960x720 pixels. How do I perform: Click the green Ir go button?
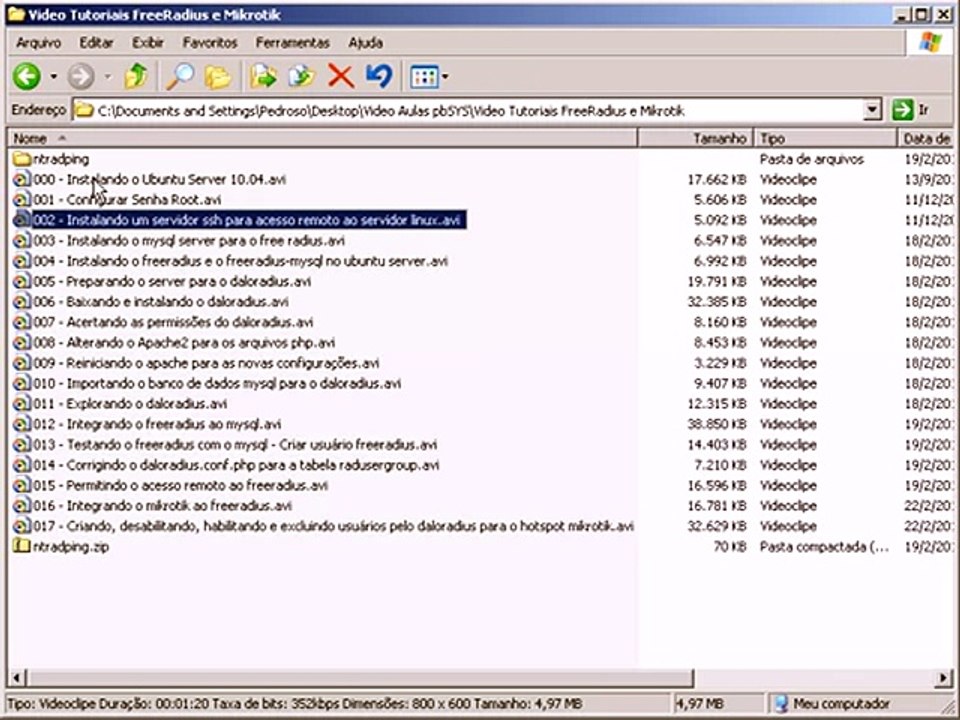pos(911,110)
